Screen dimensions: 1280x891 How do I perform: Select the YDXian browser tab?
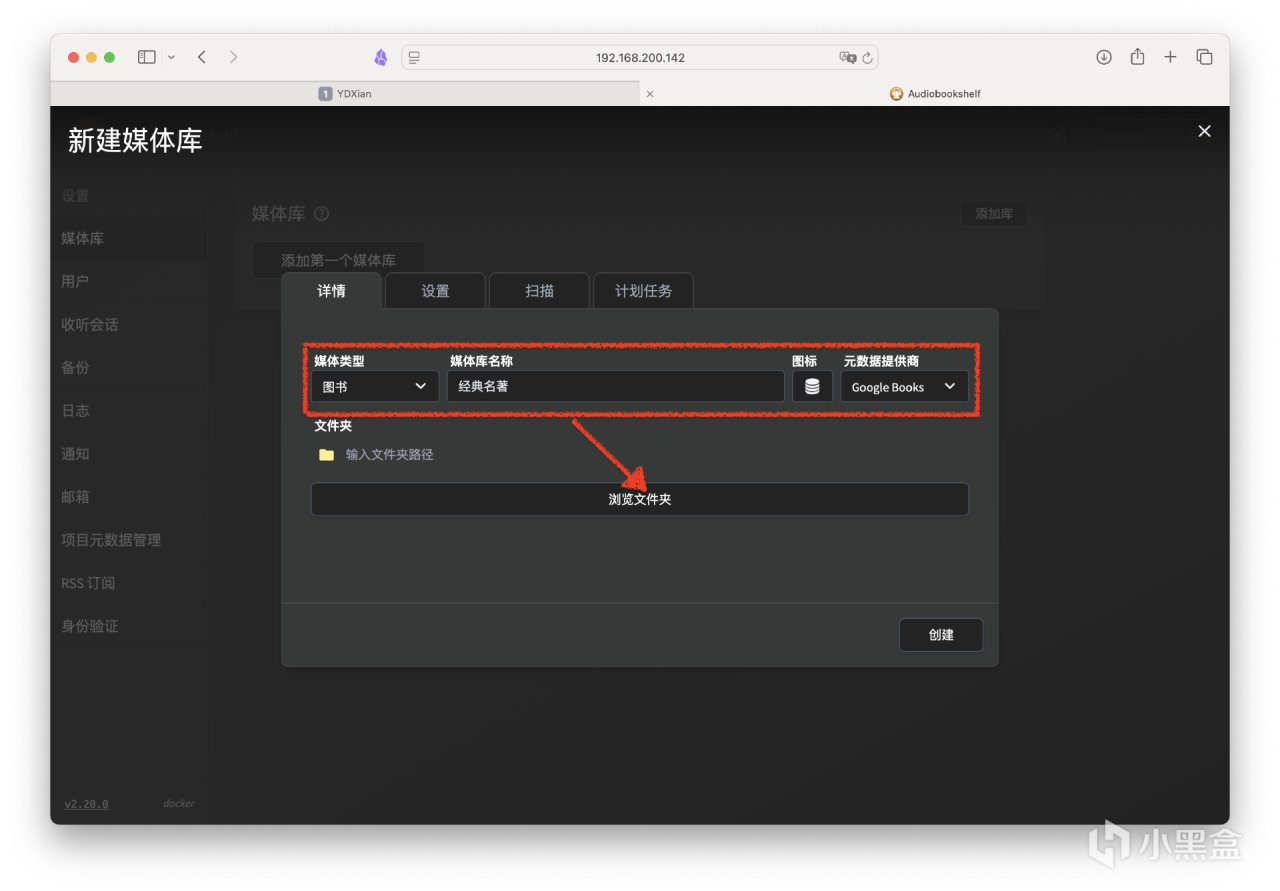tap(345, 94)
